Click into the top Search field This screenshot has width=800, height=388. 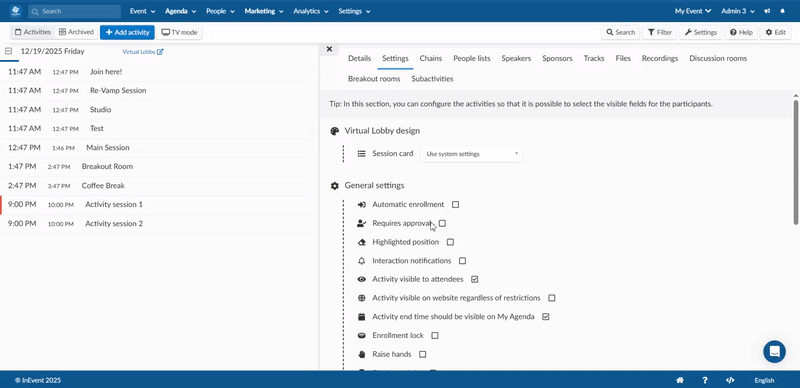tap(74, 11)
